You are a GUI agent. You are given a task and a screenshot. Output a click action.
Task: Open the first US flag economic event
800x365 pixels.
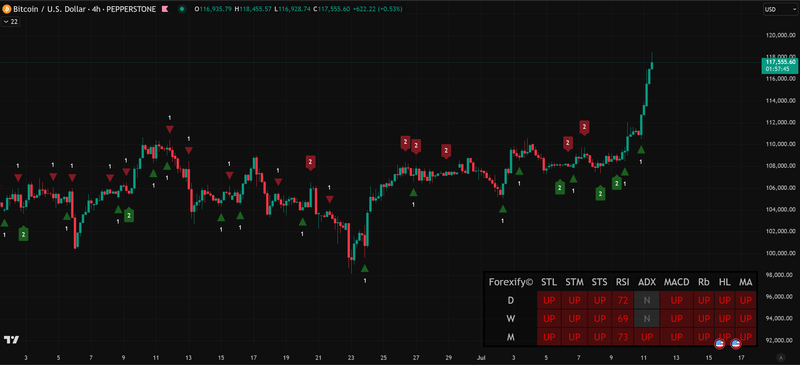[x=719, y=344]
